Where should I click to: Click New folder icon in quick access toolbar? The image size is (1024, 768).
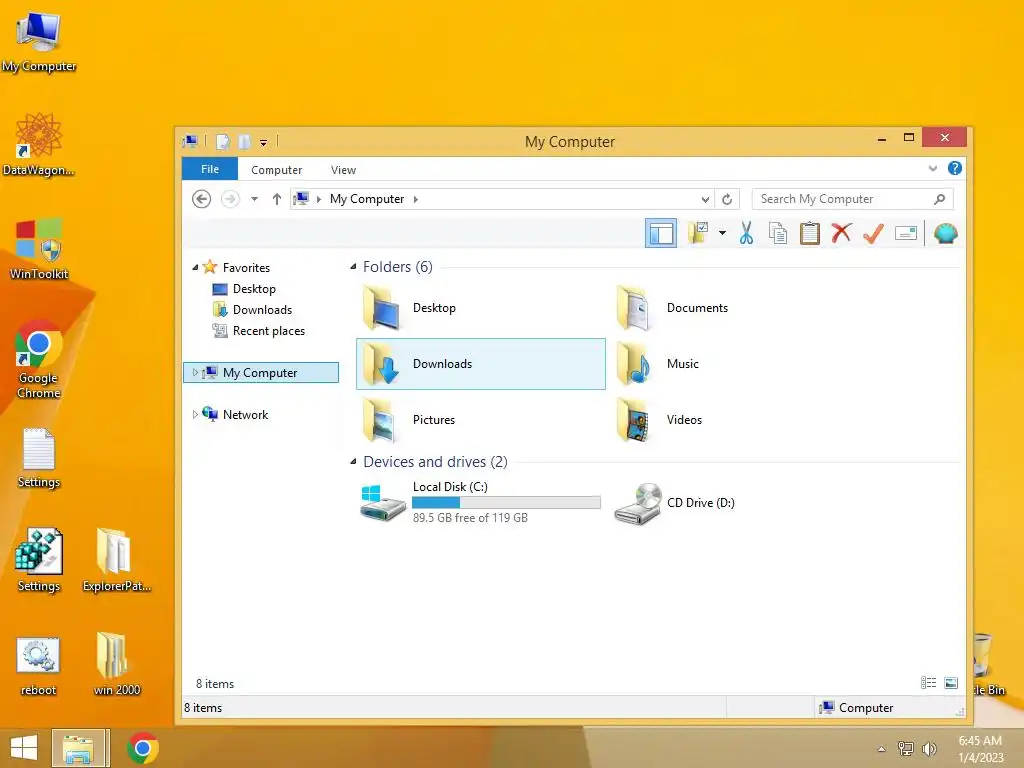[244, 141]
